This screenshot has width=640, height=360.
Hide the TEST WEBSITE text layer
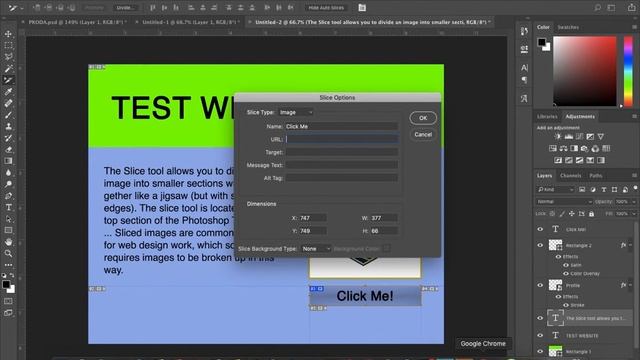click(540, 336)
